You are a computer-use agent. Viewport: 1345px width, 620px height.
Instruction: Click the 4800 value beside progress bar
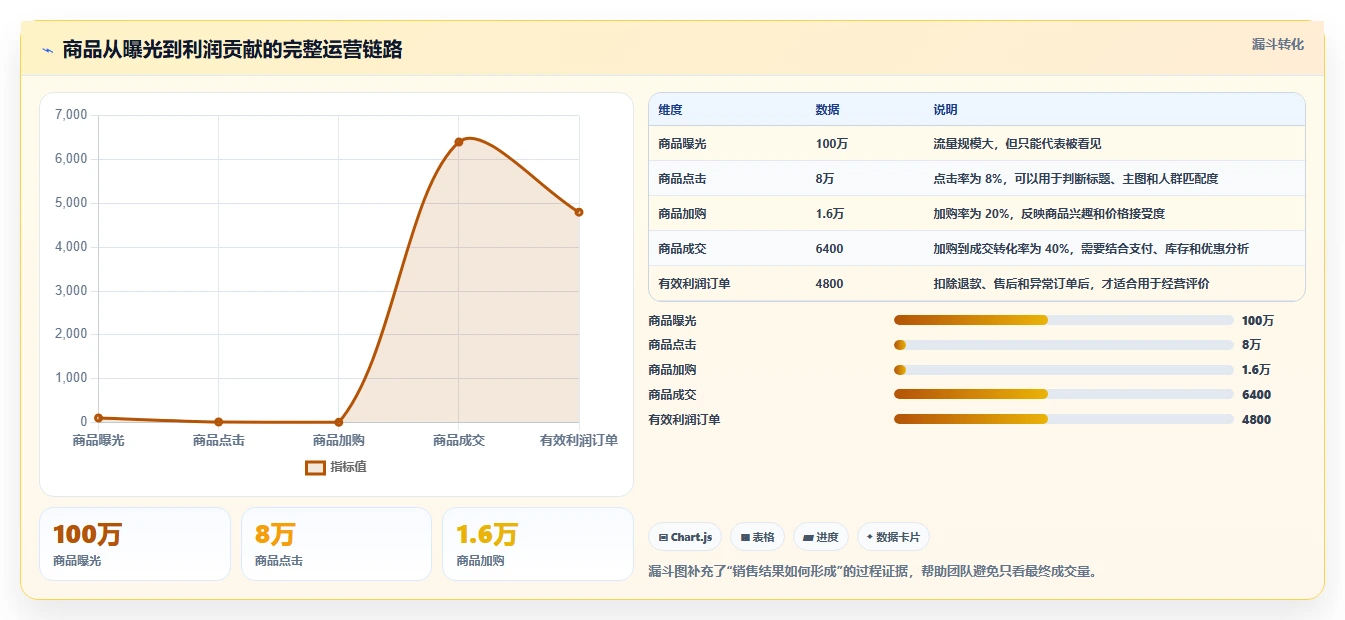point(1256,420)
